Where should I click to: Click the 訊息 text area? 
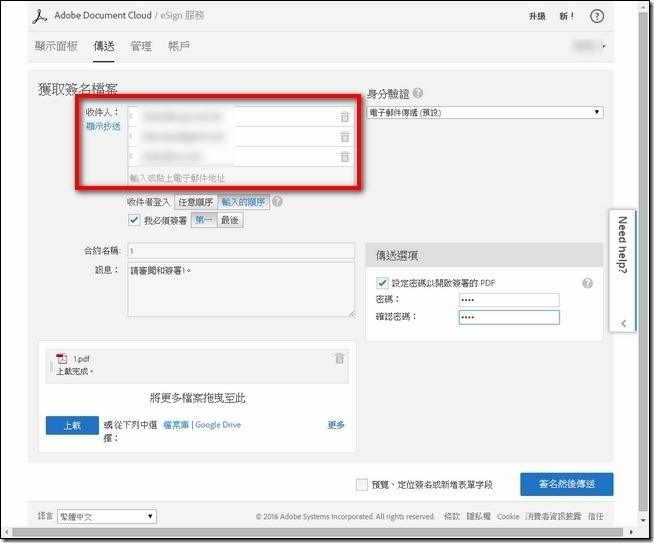tap(241, 289)
